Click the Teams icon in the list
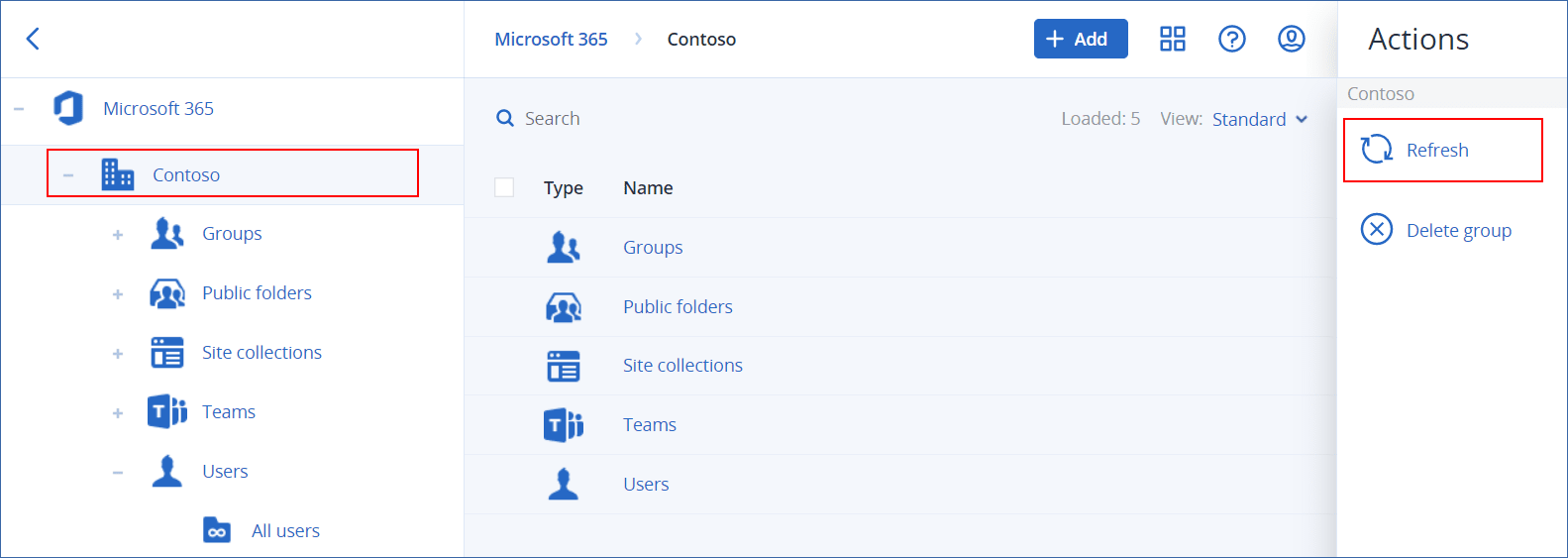The height and width of the screenshot is (558, 1568). [x=563, y=425]
